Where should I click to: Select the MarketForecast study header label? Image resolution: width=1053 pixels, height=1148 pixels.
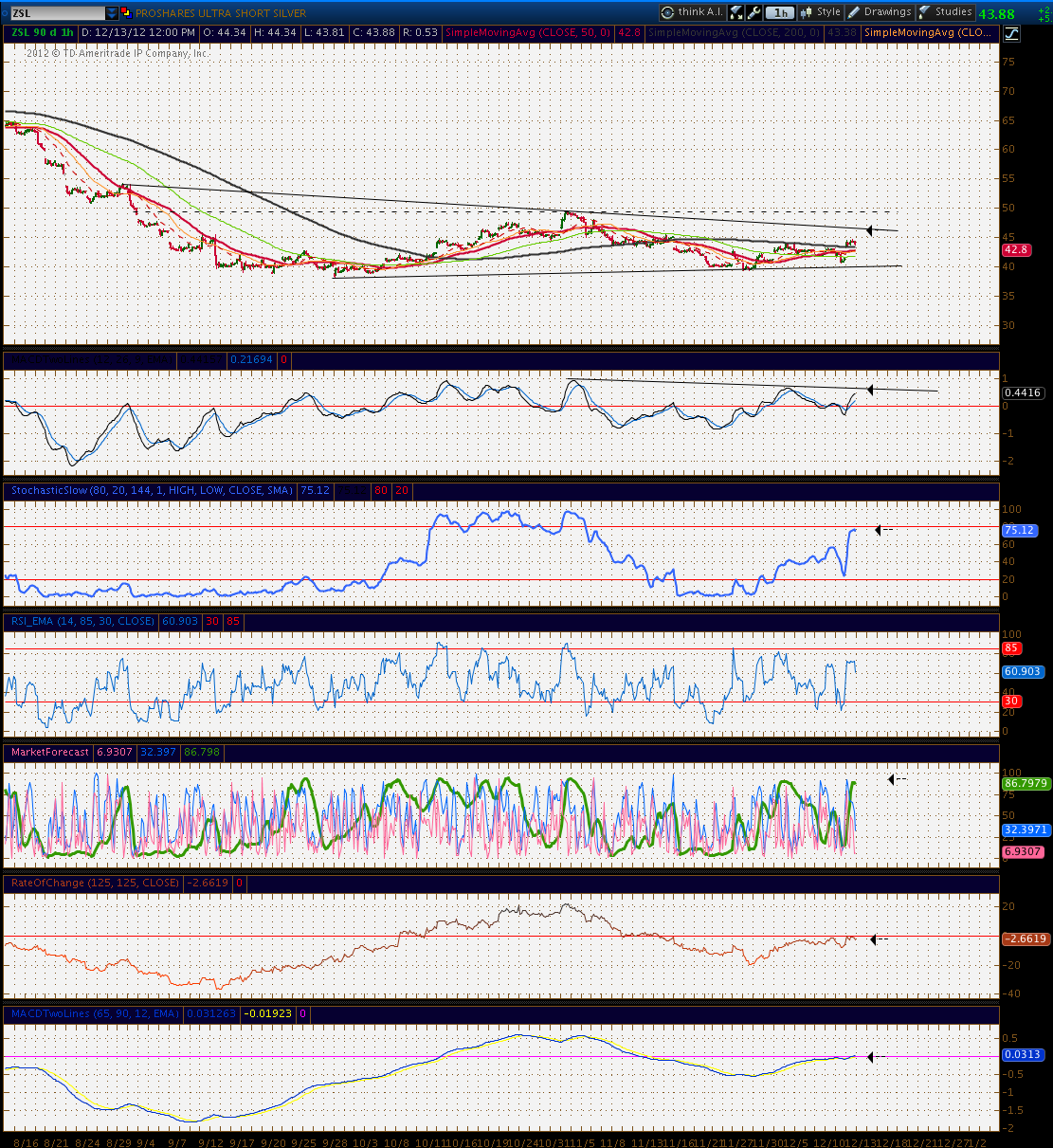50,752
